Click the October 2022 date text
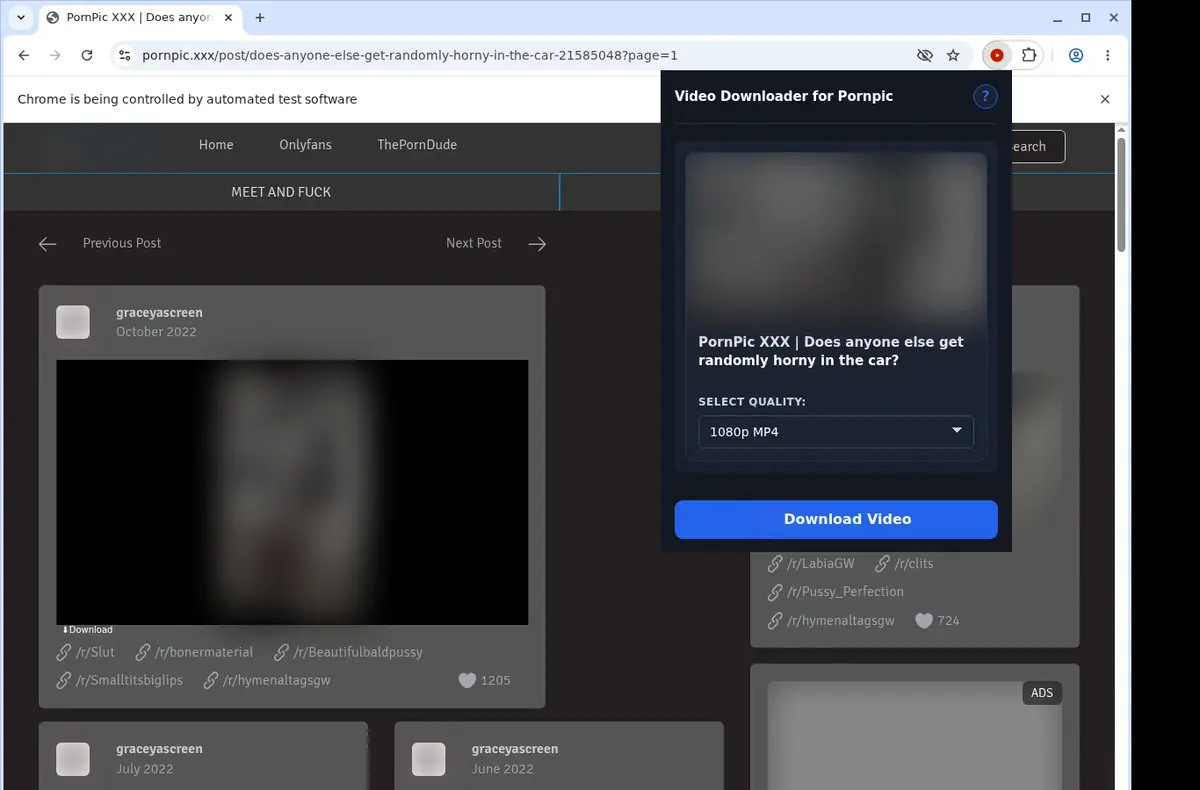Viewport: 1200px width, 790px height. coord(156,332)
